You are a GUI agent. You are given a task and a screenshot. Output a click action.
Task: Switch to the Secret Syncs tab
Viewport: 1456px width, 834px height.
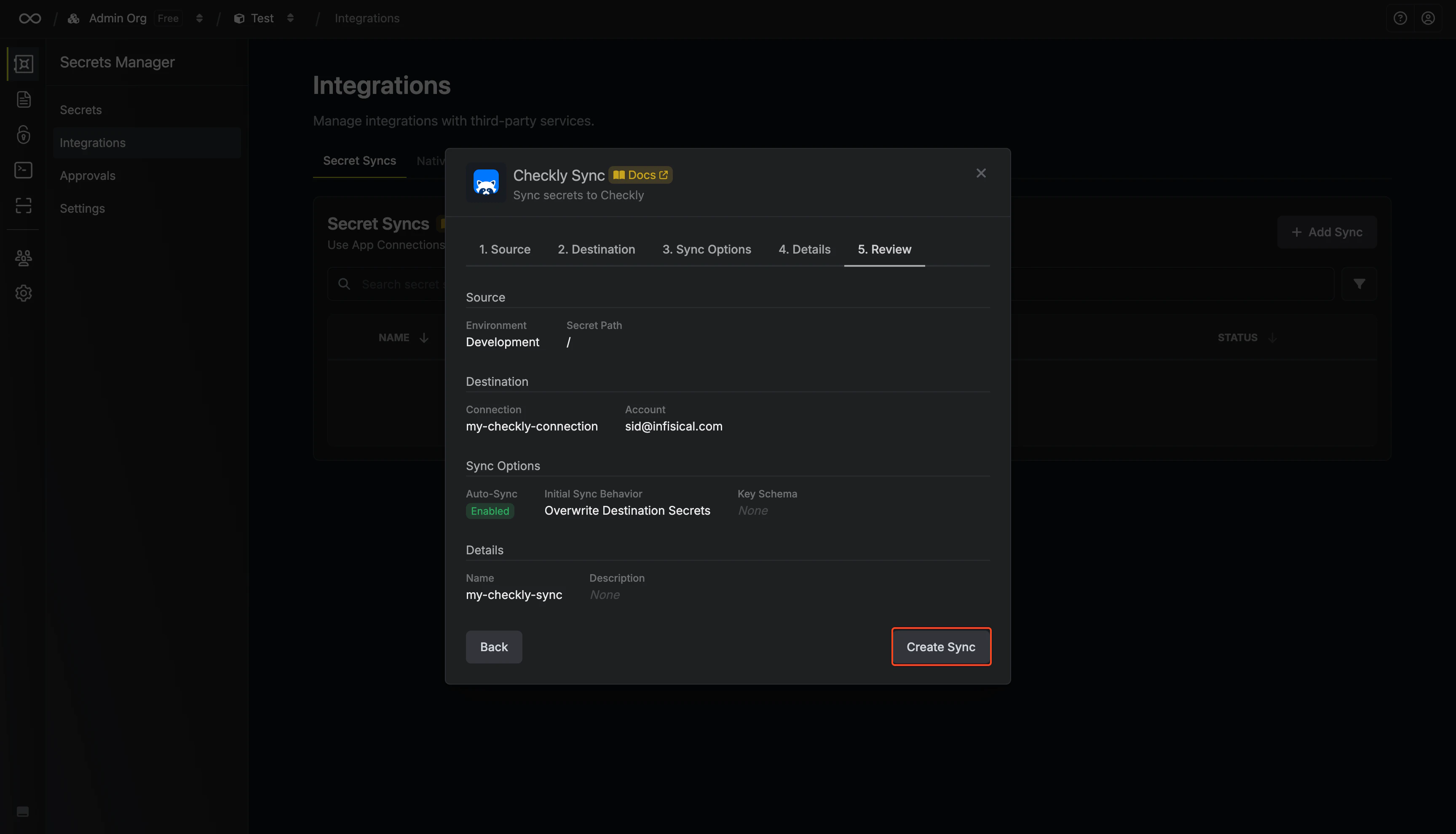point(359,161)
